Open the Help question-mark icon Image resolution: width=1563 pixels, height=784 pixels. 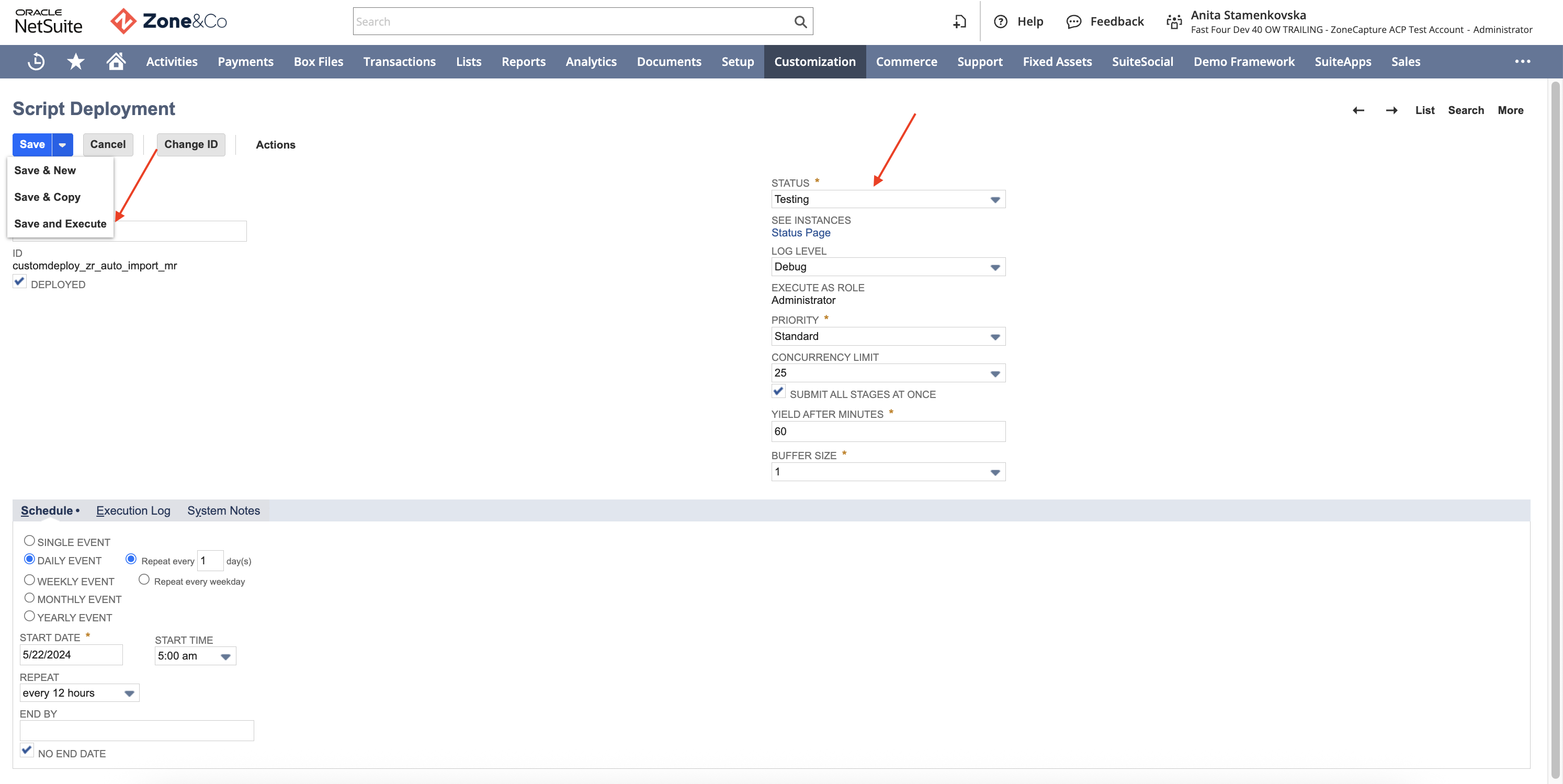[1001, 22]
